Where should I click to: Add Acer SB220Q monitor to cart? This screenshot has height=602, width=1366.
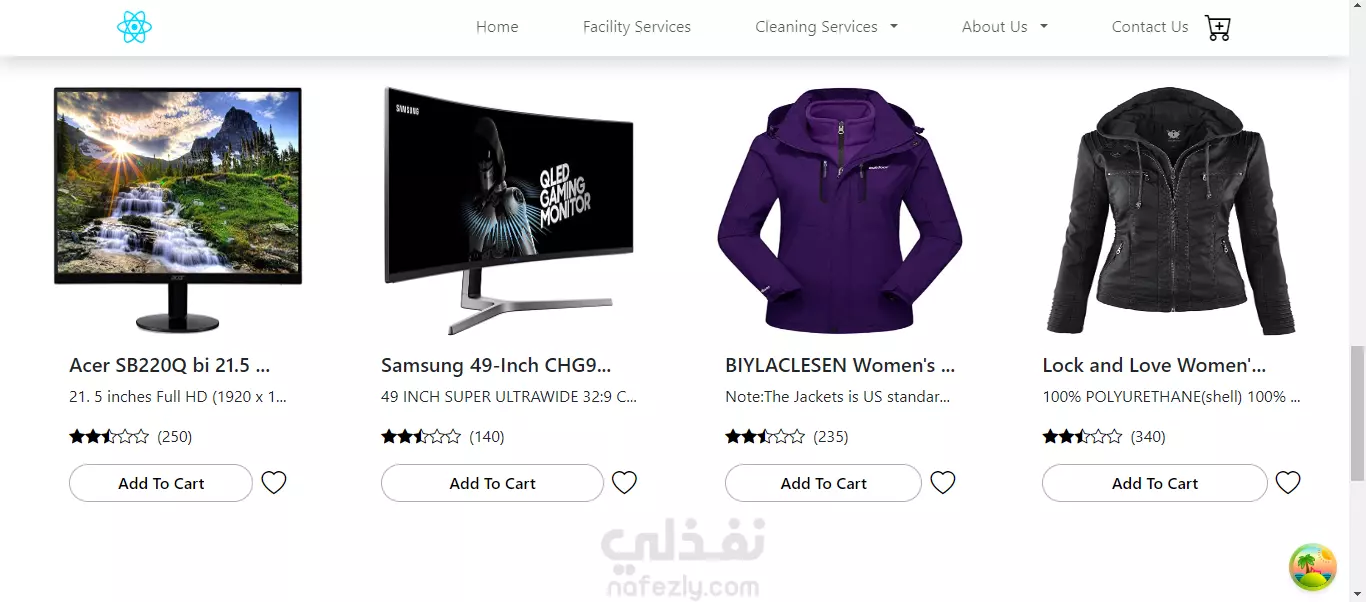click(x=161, y=483)
